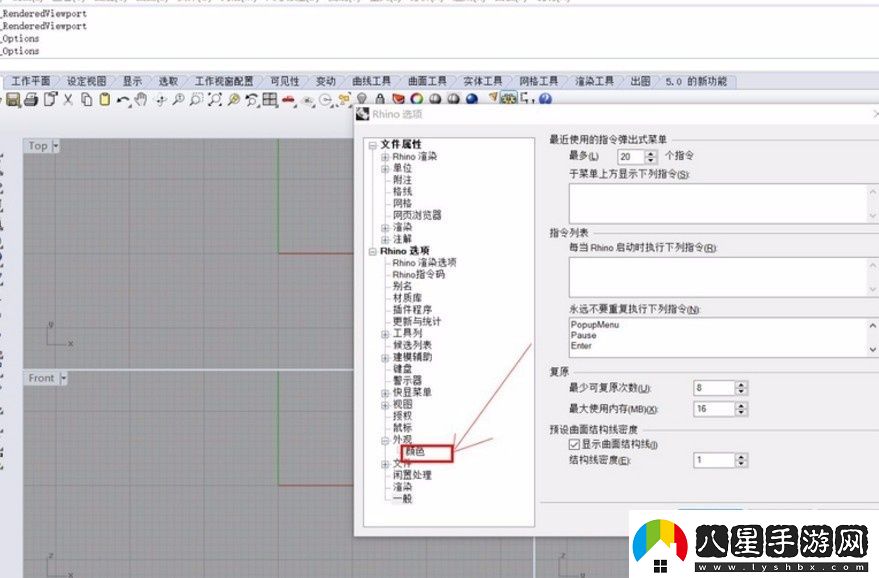This screenshot has height=578, width=879.
Task: Select the Pan (hand) tool in the toolbar
Action: click(140, 100)
